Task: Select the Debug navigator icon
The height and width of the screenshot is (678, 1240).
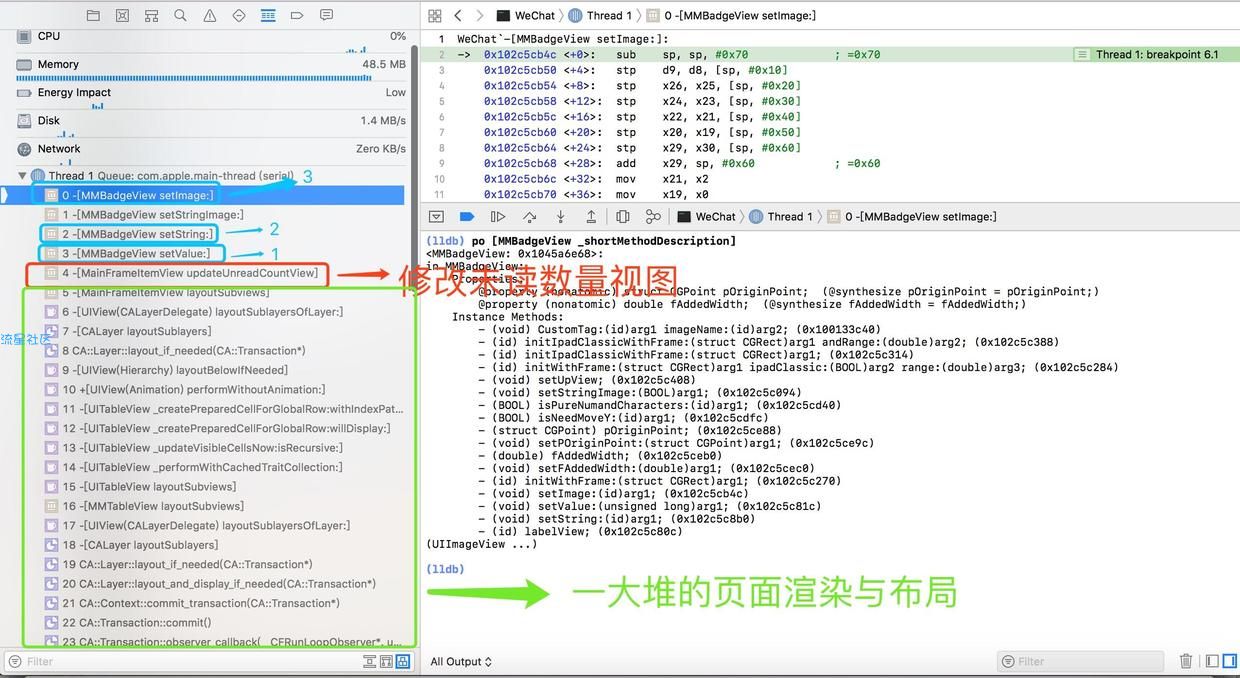Action: pos(268,16)
